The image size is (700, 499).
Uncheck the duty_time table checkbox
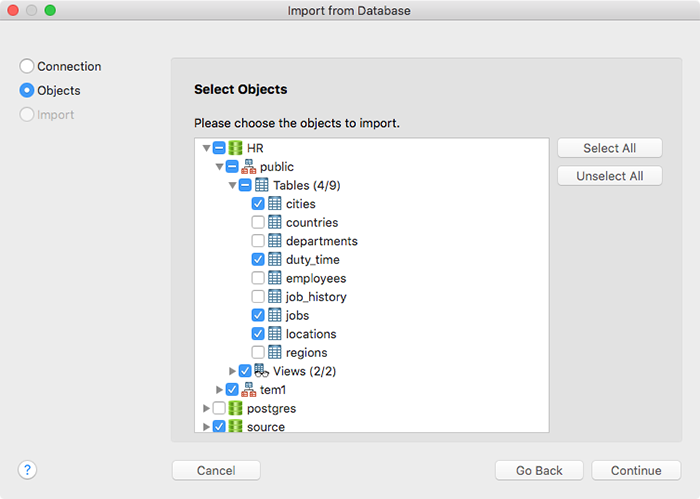258,259
